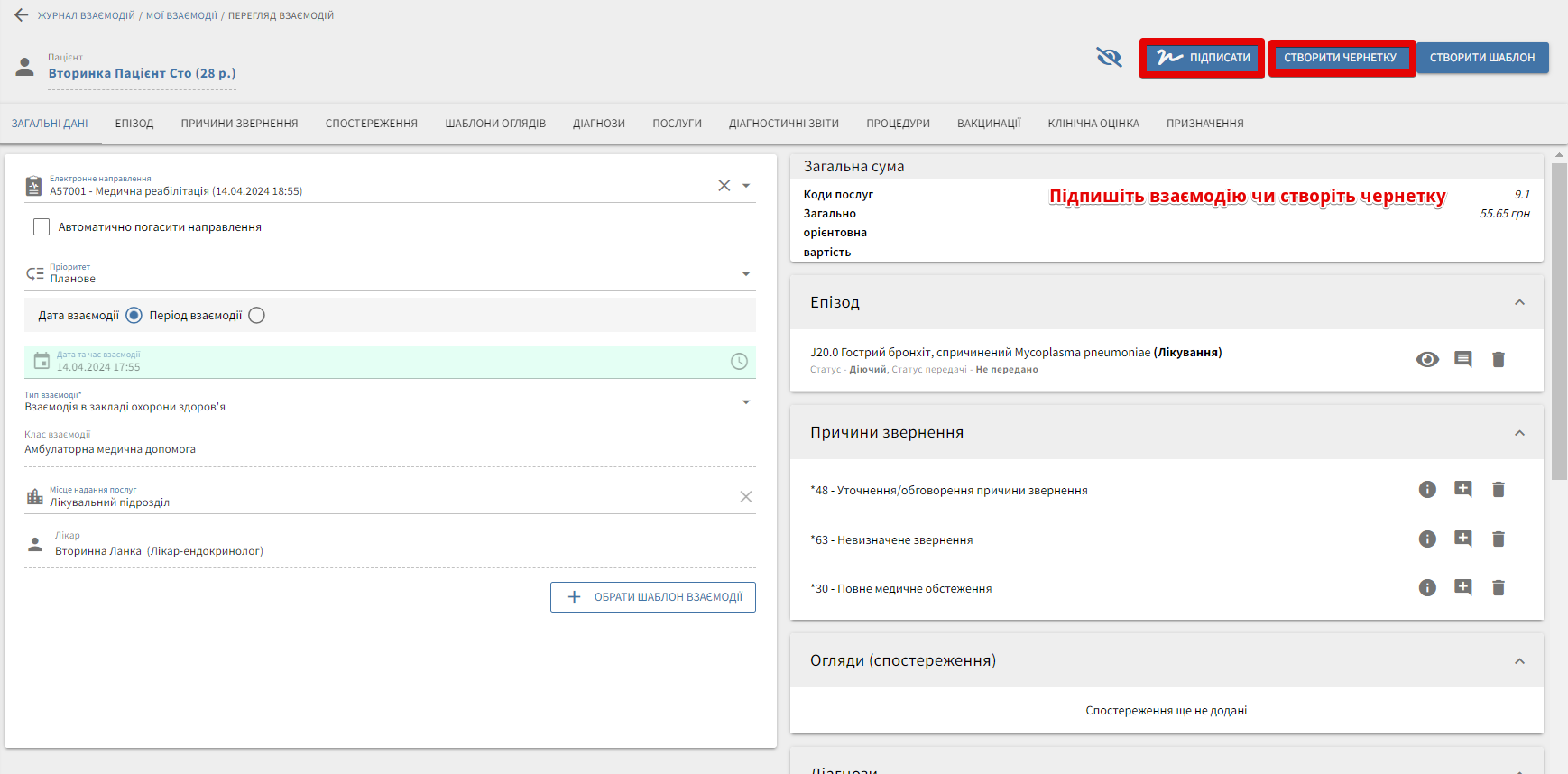Select the Дата взаємодії radio button
Image resolution: width=1568 pixels, height=774 pixels.
click(134, 316)
